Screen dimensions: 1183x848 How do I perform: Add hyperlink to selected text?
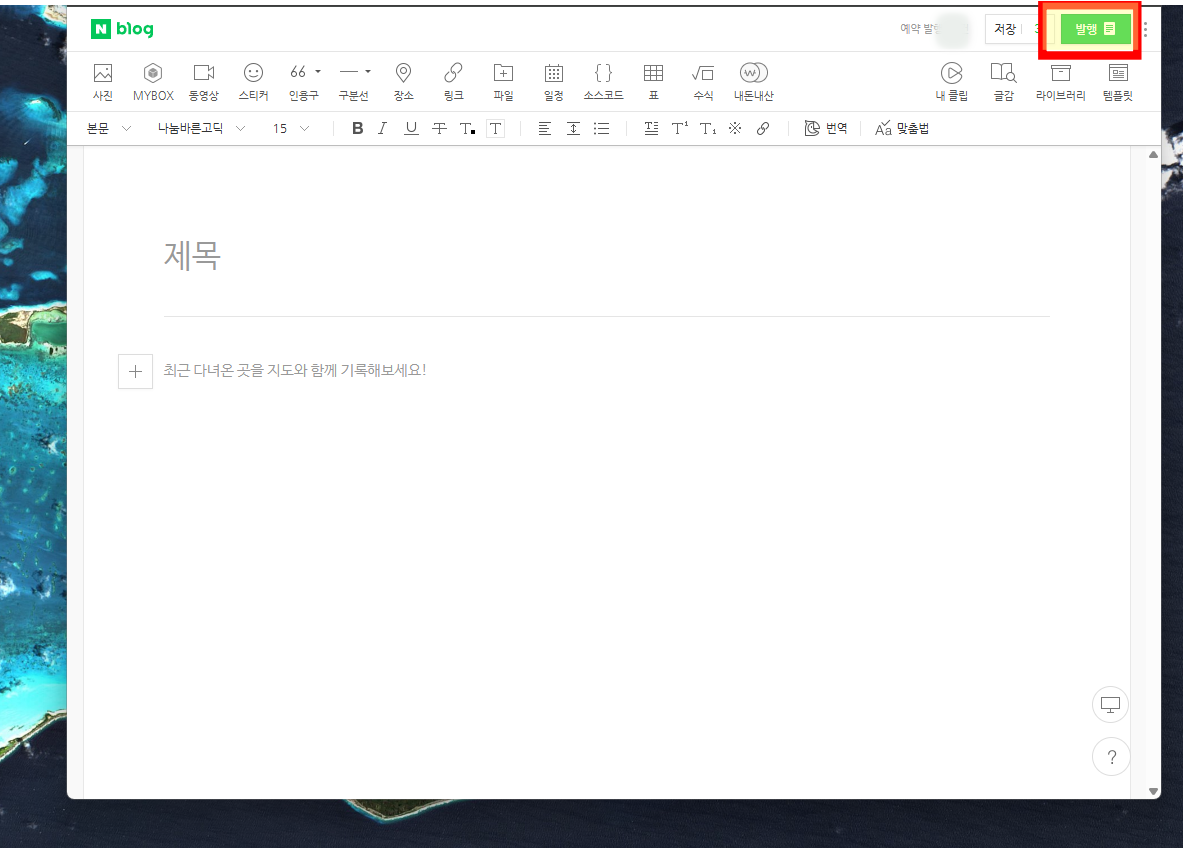pyautogui.click(x=763, y=128)
